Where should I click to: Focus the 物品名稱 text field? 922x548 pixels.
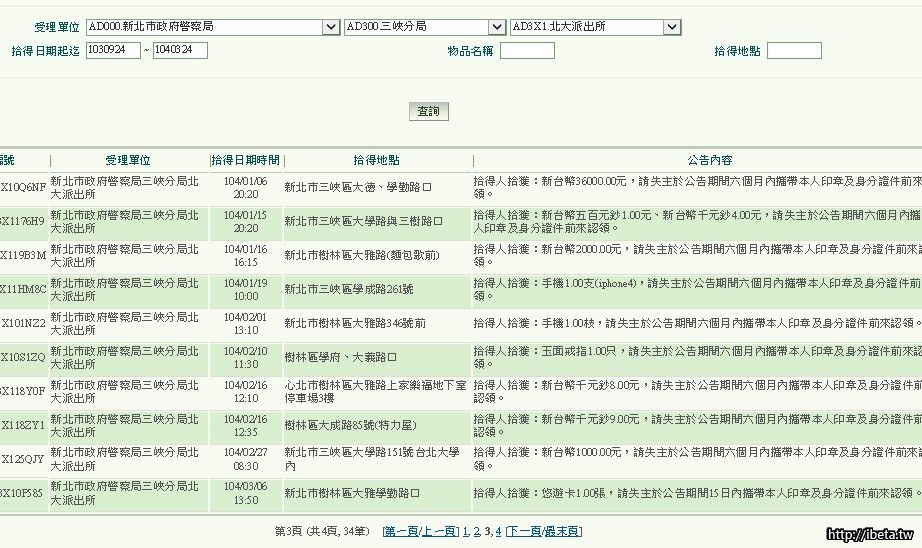(527, 51)
